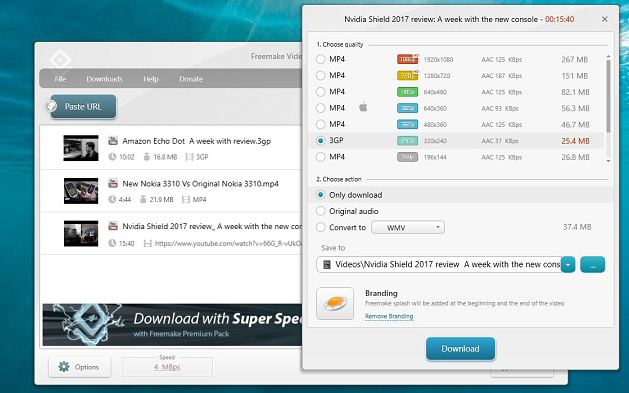Click the Nvidia Shield video thumbnail
Screen dimensions: 629x393
81,233
